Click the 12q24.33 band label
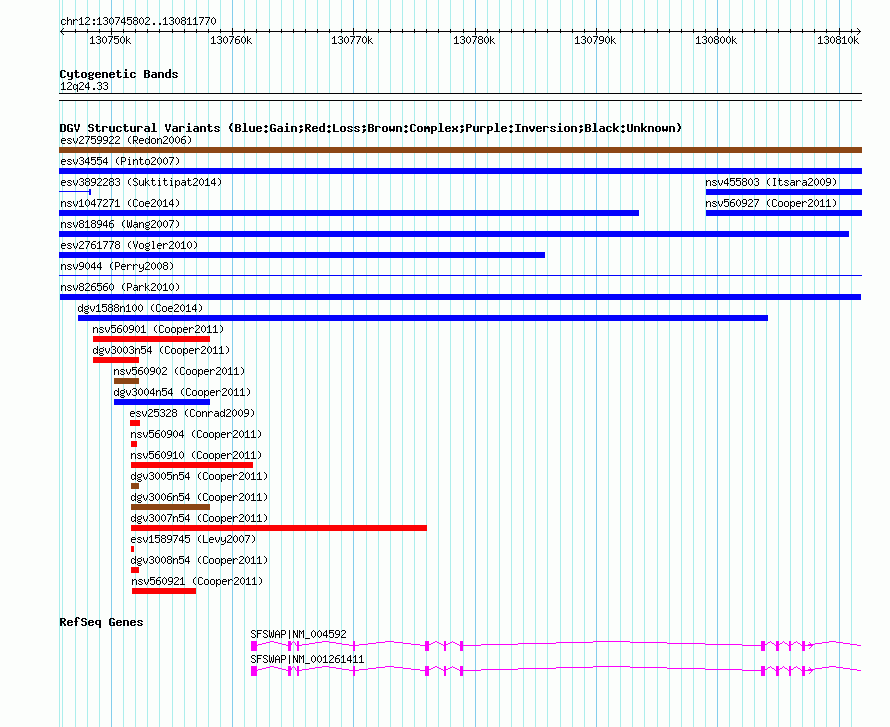This screenshot has width=890, height=727. point(85,86)
